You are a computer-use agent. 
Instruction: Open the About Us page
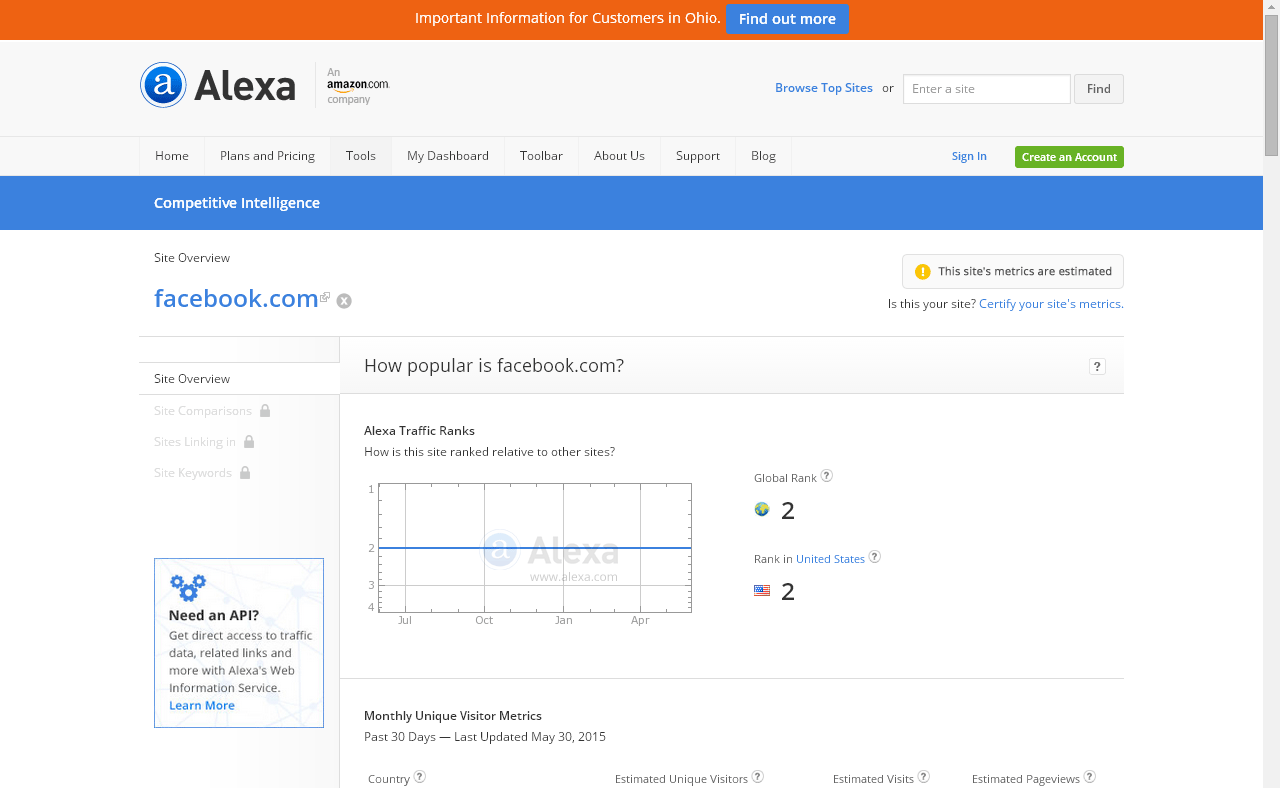coord(619,156)
